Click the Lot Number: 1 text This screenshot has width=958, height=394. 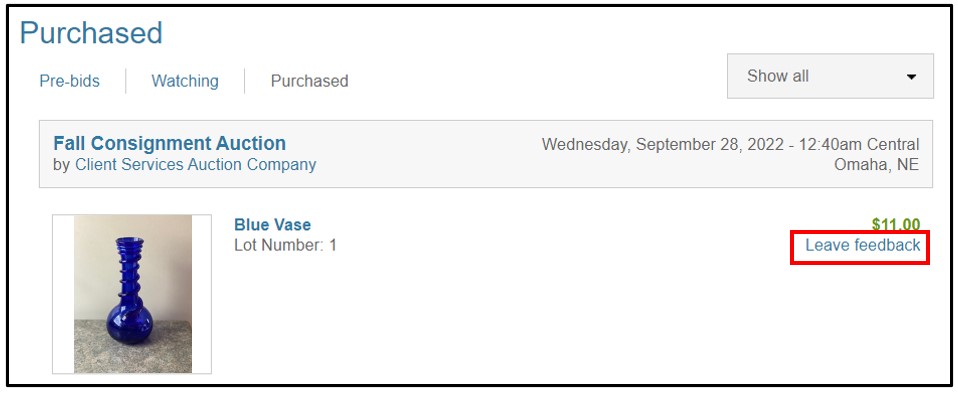[285, 246]
